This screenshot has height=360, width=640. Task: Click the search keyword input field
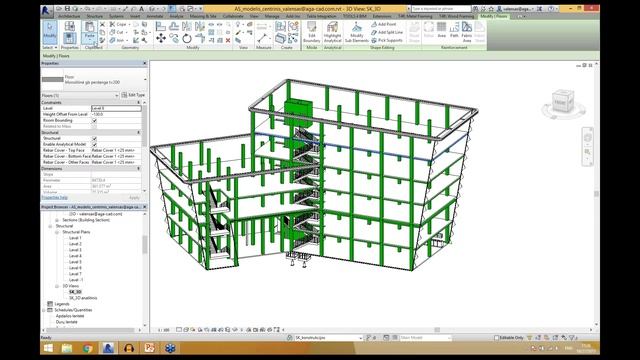tap(441, 9)
